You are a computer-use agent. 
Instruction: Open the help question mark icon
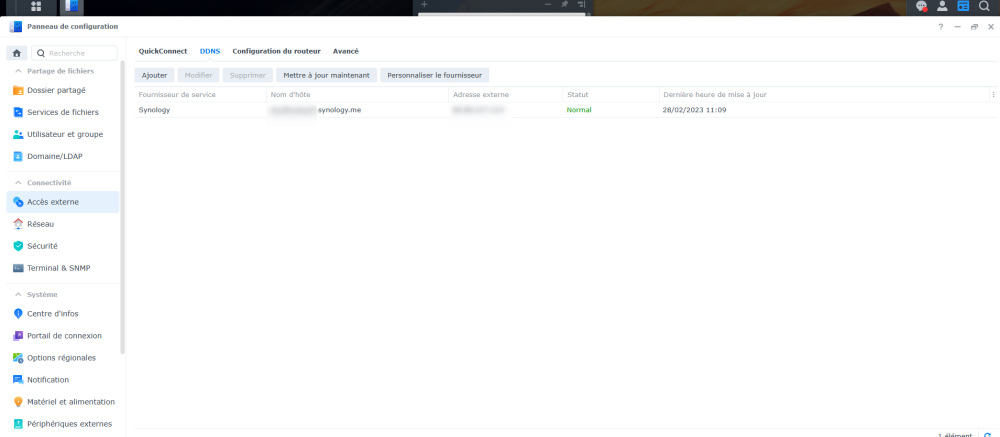tap(941, 27)
